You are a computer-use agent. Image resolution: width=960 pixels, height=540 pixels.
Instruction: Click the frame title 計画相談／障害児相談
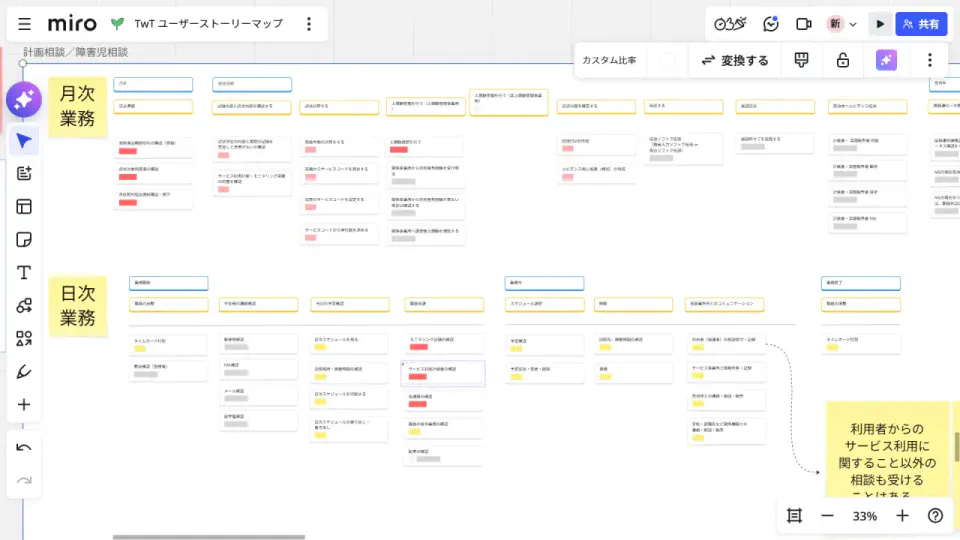[76, 52]
